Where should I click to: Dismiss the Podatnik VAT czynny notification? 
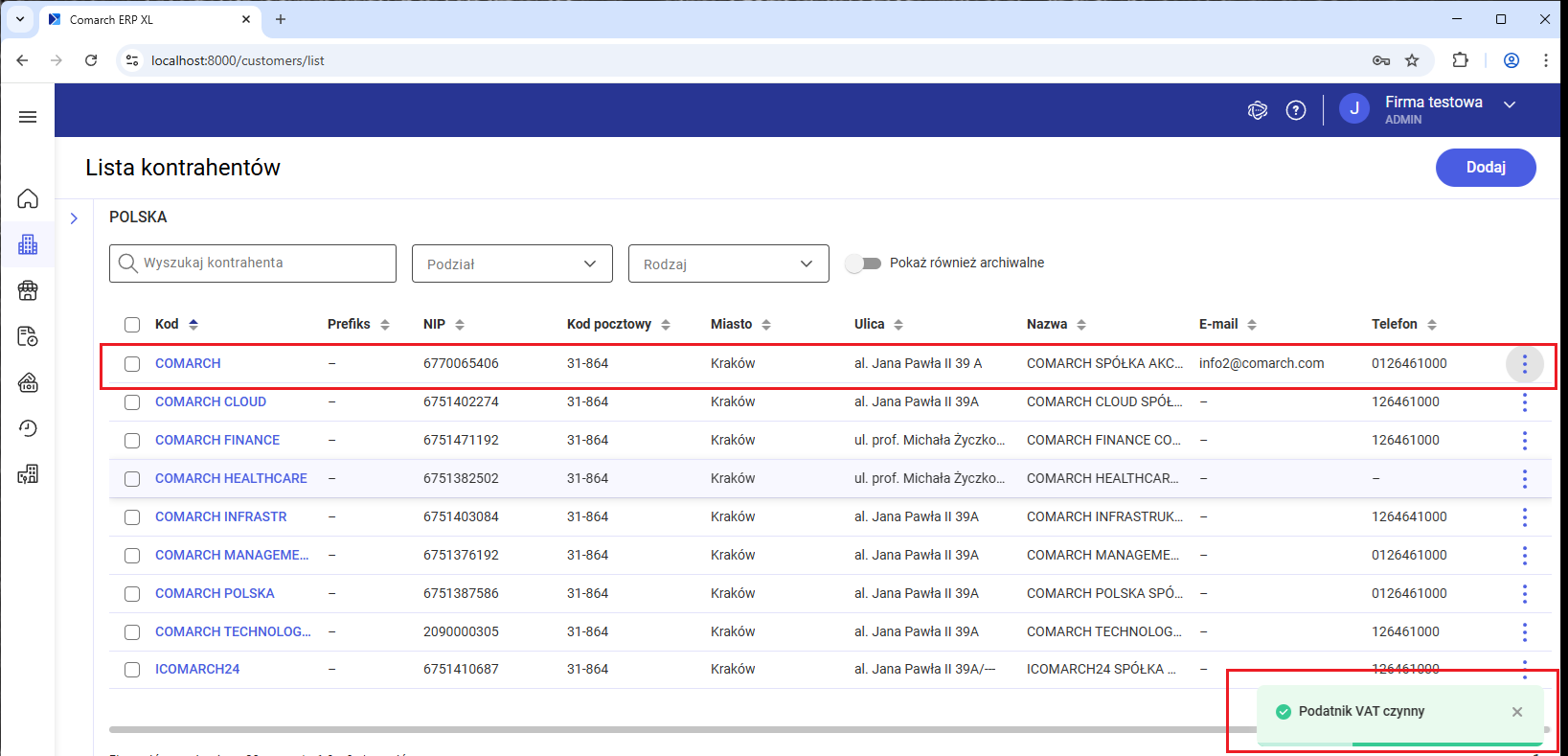pyautogui.click(x=1517, y=712)
